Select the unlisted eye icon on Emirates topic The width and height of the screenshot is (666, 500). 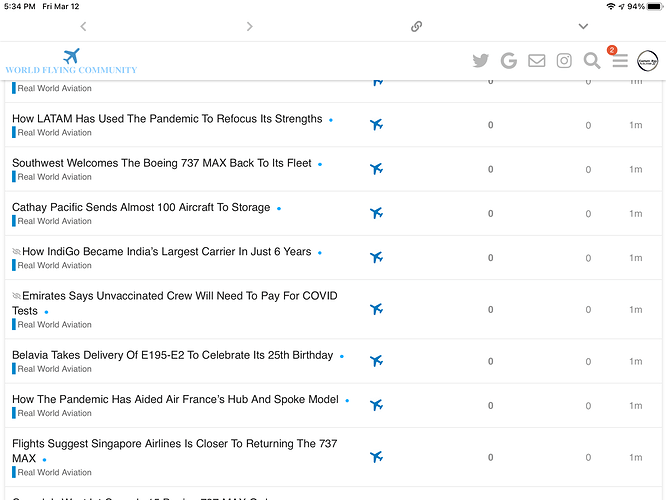pos(17,296)
